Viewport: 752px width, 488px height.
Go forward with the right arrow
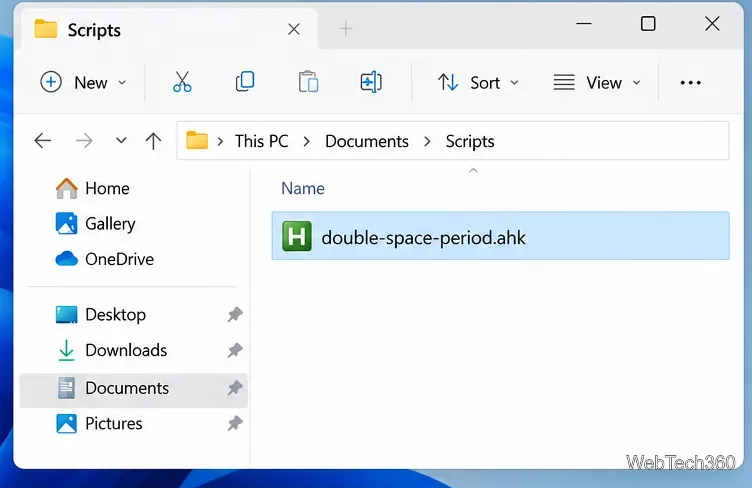(84, 141)
